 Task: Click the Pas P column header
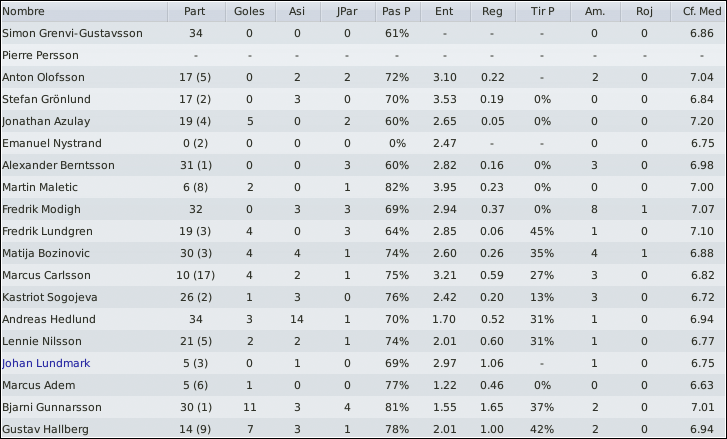tap(398, 11)
